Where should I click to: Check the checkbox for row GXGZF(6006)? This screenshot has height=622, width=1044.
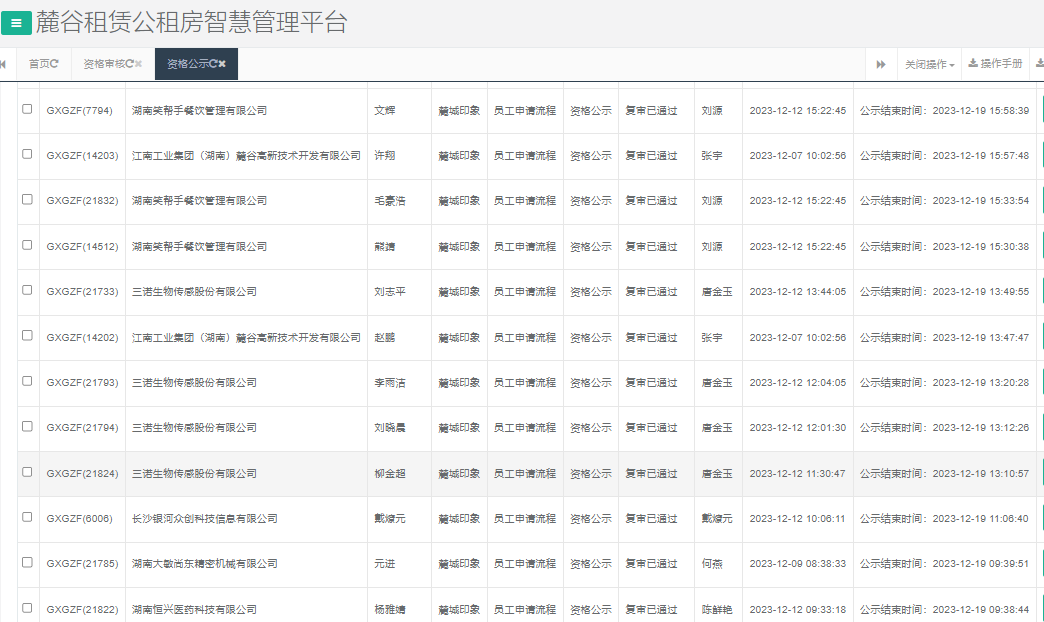point(25,518)
